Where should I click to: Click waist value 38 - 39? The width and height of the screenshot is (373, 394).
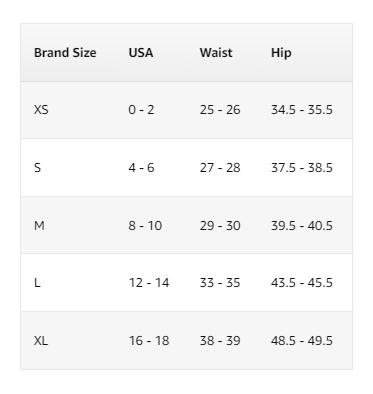(x=220, y=341)
